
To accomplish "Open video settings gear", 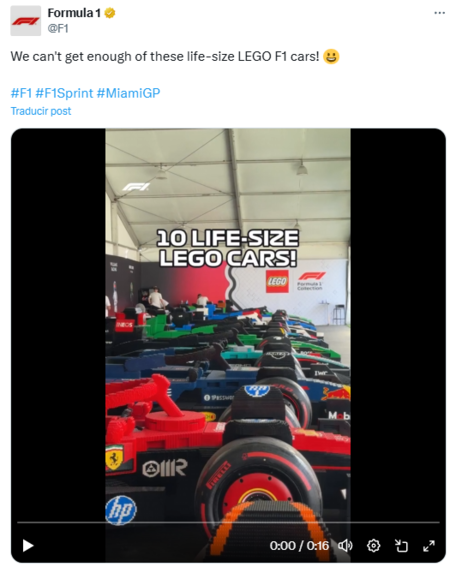I will [x=373, y=545].
